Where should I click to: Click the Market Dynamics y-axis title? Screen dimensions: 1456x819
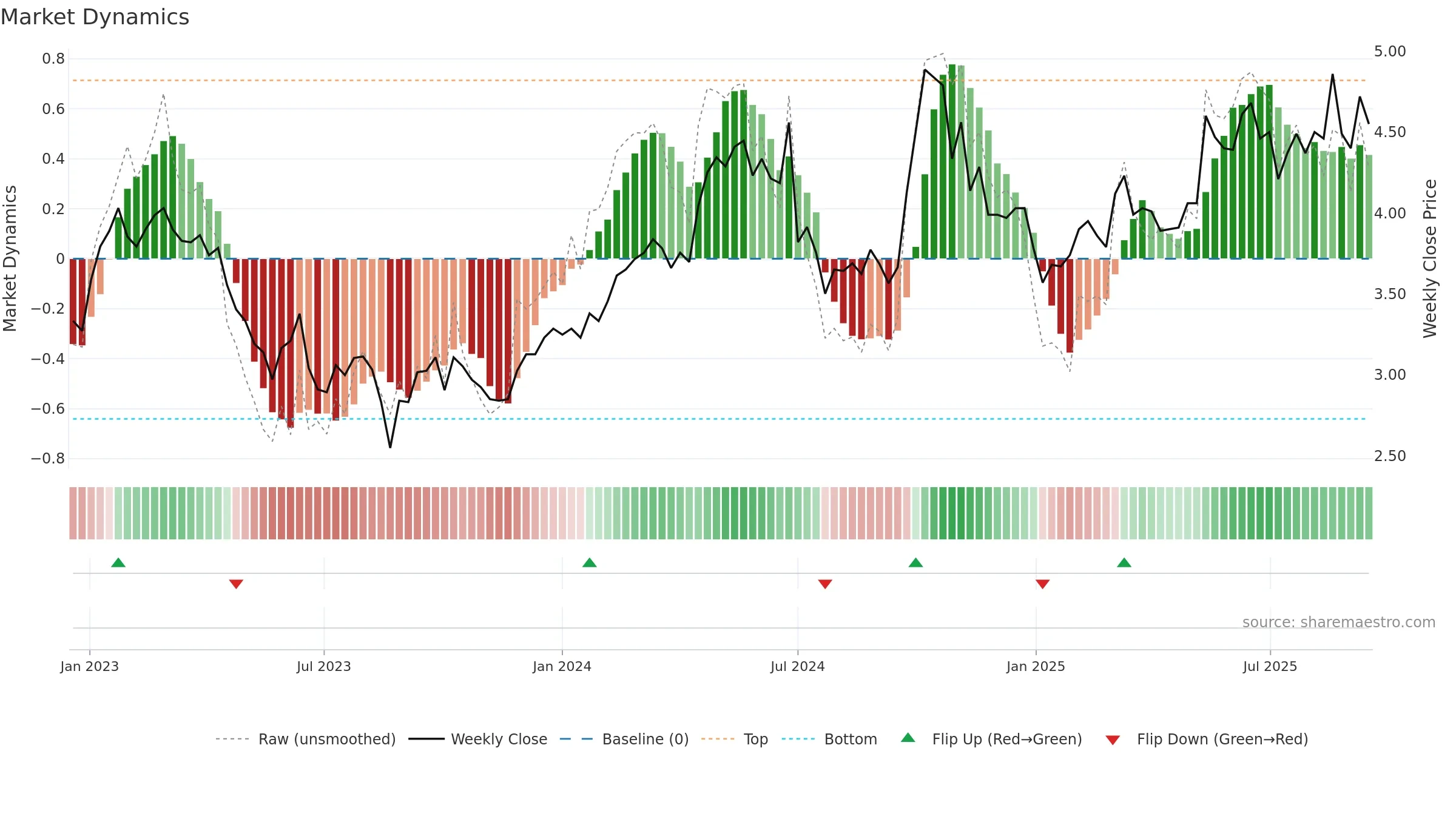tap(10, 258)
